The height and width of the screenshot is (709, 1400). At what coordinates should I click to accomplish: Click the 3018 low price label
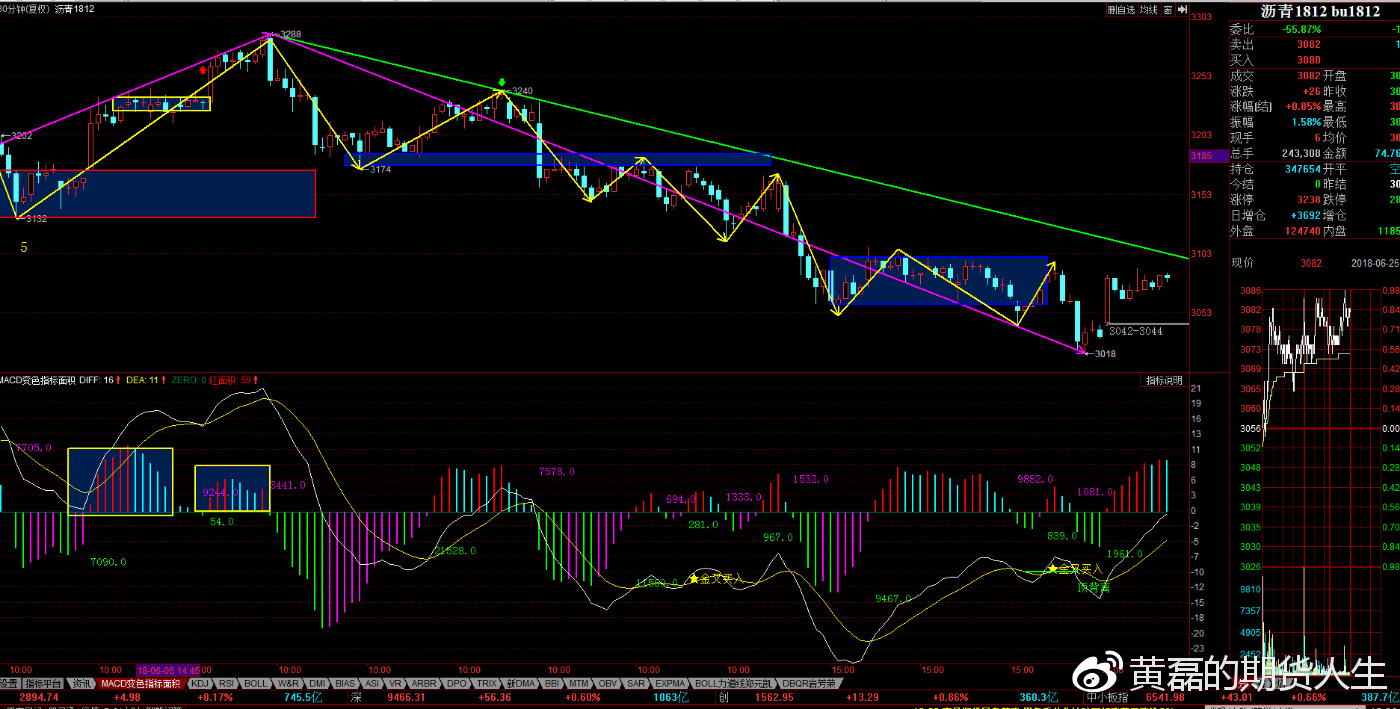1105,354
